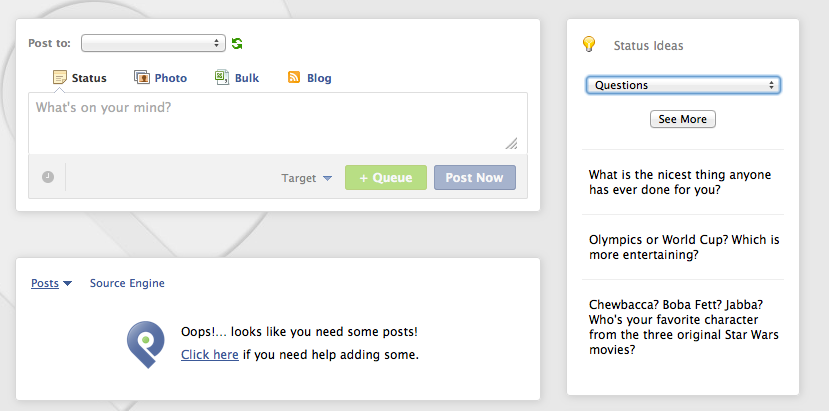
Task: Switch to the Photo tab
Action: (x=170, y=78)
